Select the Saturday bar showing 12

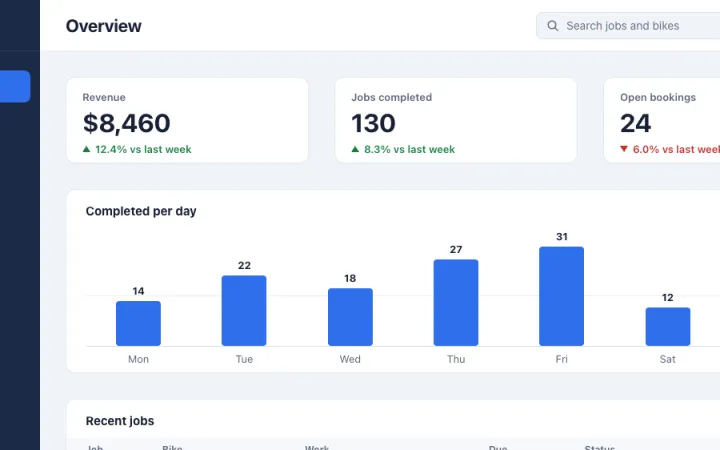click(668, 326)
